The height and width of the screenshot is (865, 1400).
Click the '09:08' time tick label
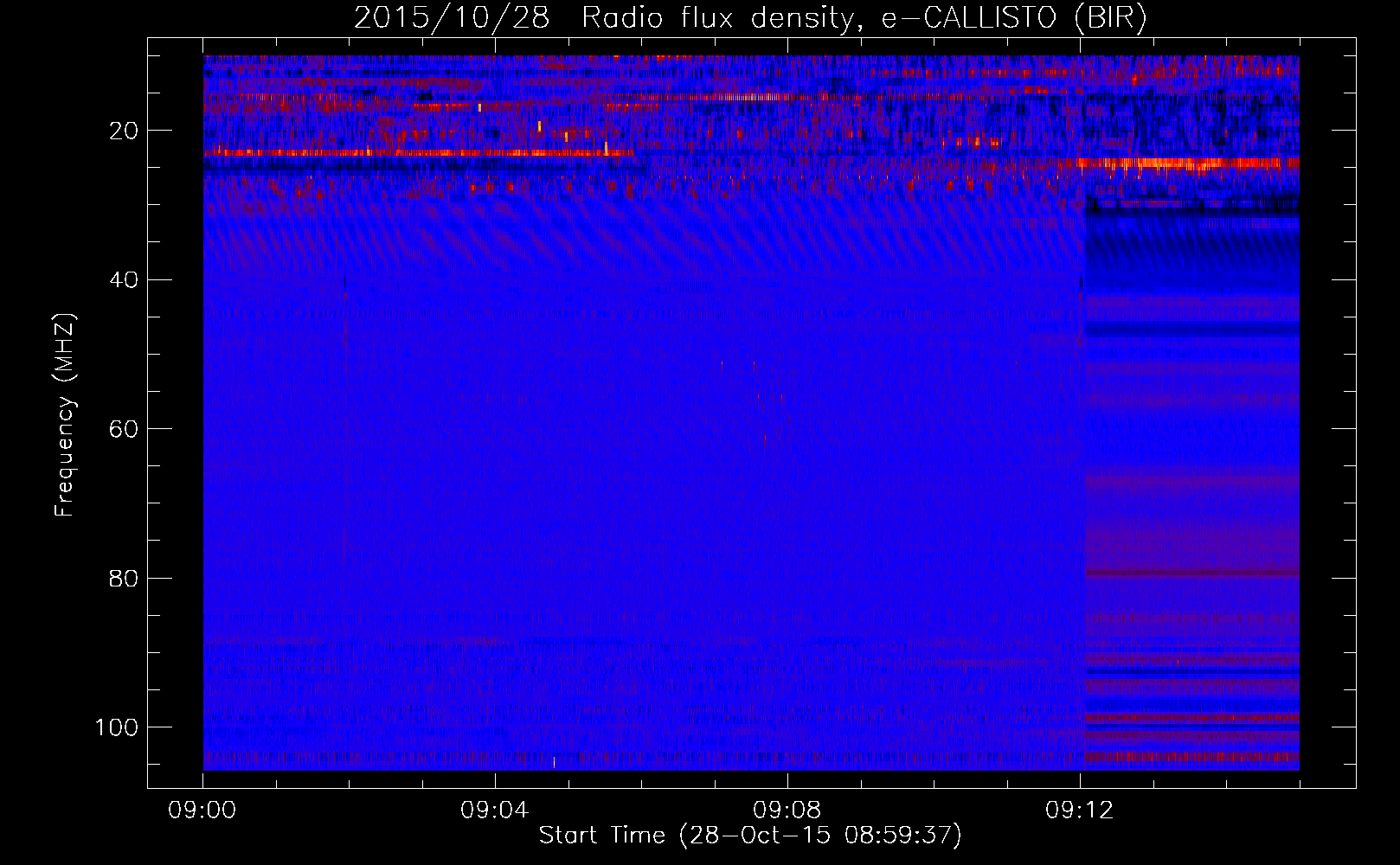point(787,811)
